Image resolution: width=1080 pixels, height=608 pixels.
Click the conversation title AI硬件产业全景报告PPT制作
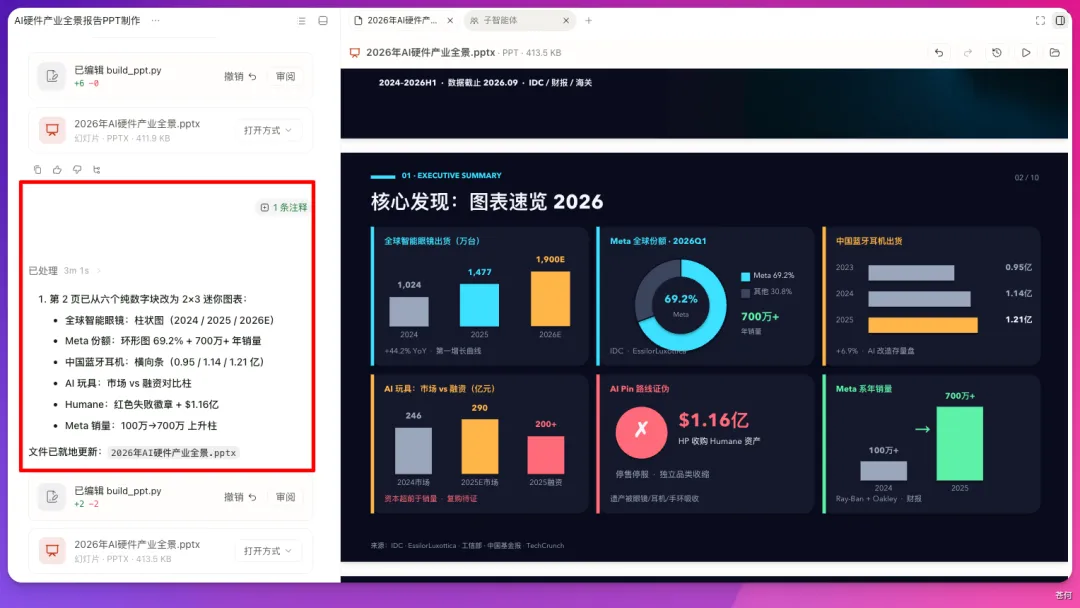click(x=77, y=21)
